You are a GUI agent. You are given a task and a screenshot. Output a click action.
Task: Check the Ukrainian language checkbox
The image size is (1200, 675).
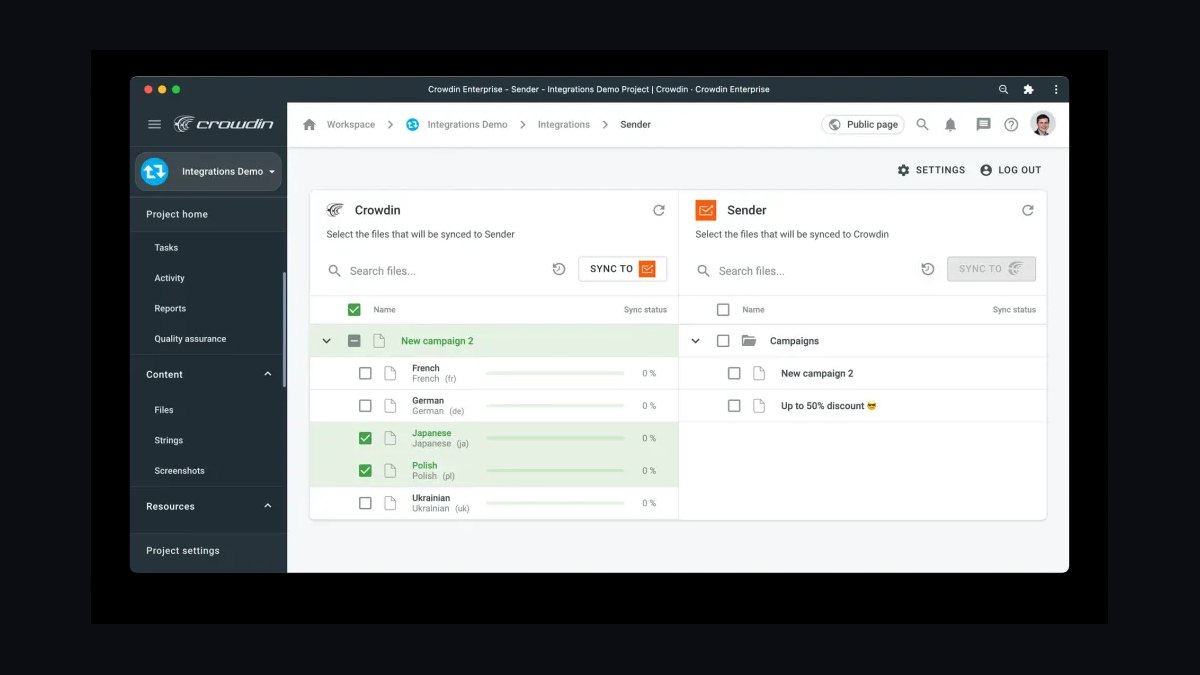pyautogui.click(x=365, y=503)
